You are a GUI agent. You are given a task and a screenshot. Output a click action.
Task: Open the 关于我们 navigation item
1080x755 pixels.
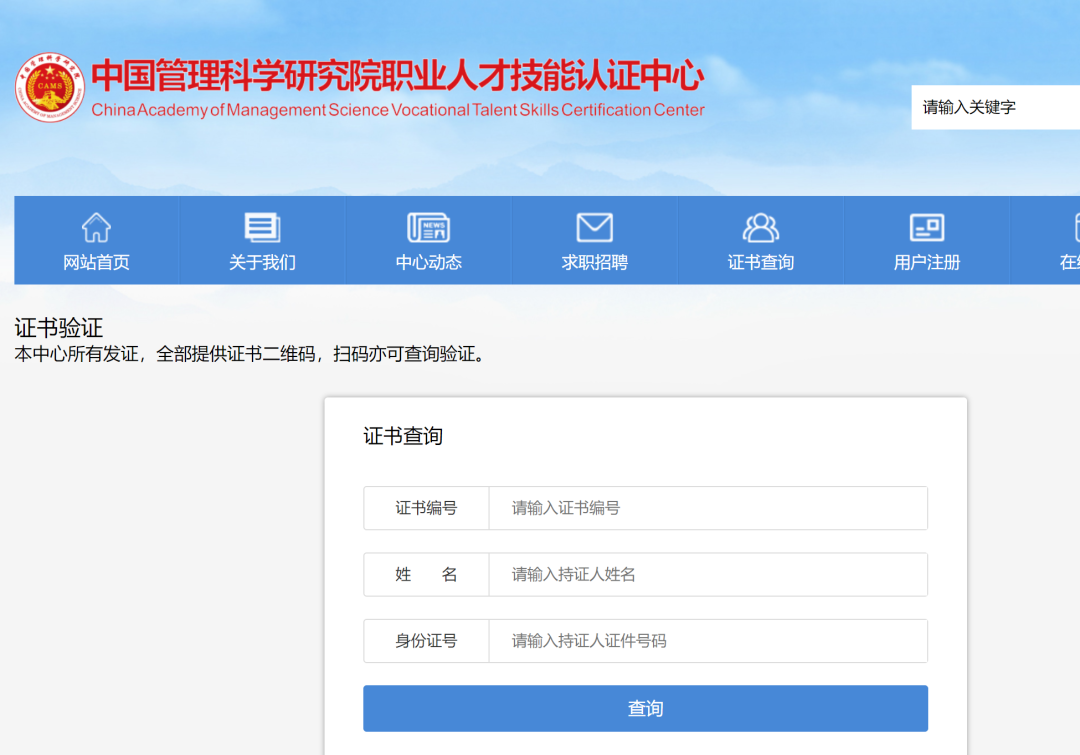tap(261, 263)
